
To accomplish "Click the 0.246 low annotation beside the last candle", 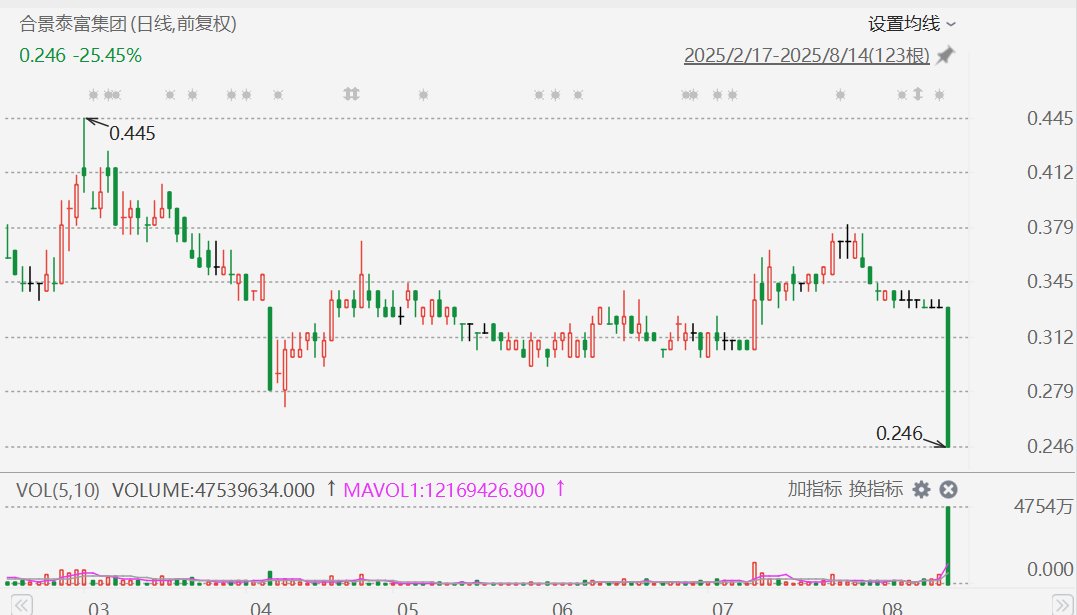I will [x=899, y=434].
